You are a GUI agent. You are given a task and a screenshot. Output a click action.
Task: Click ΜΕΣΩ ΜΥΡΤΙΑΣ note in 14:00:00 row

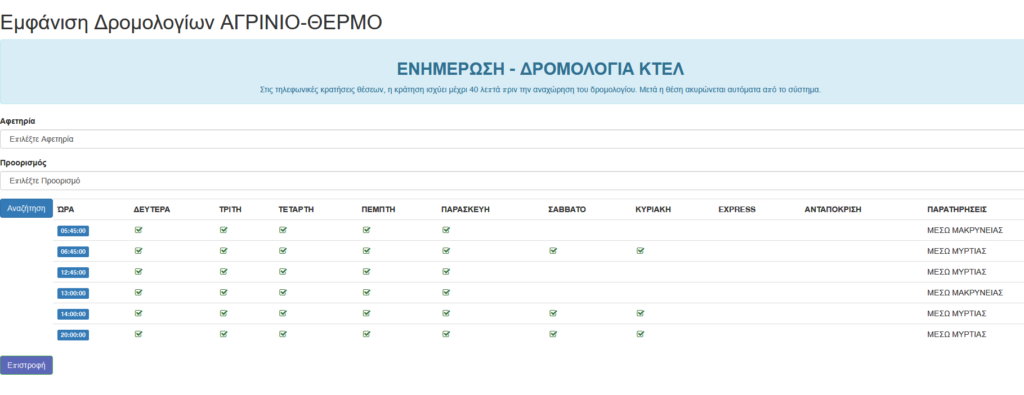click(956, 314)
